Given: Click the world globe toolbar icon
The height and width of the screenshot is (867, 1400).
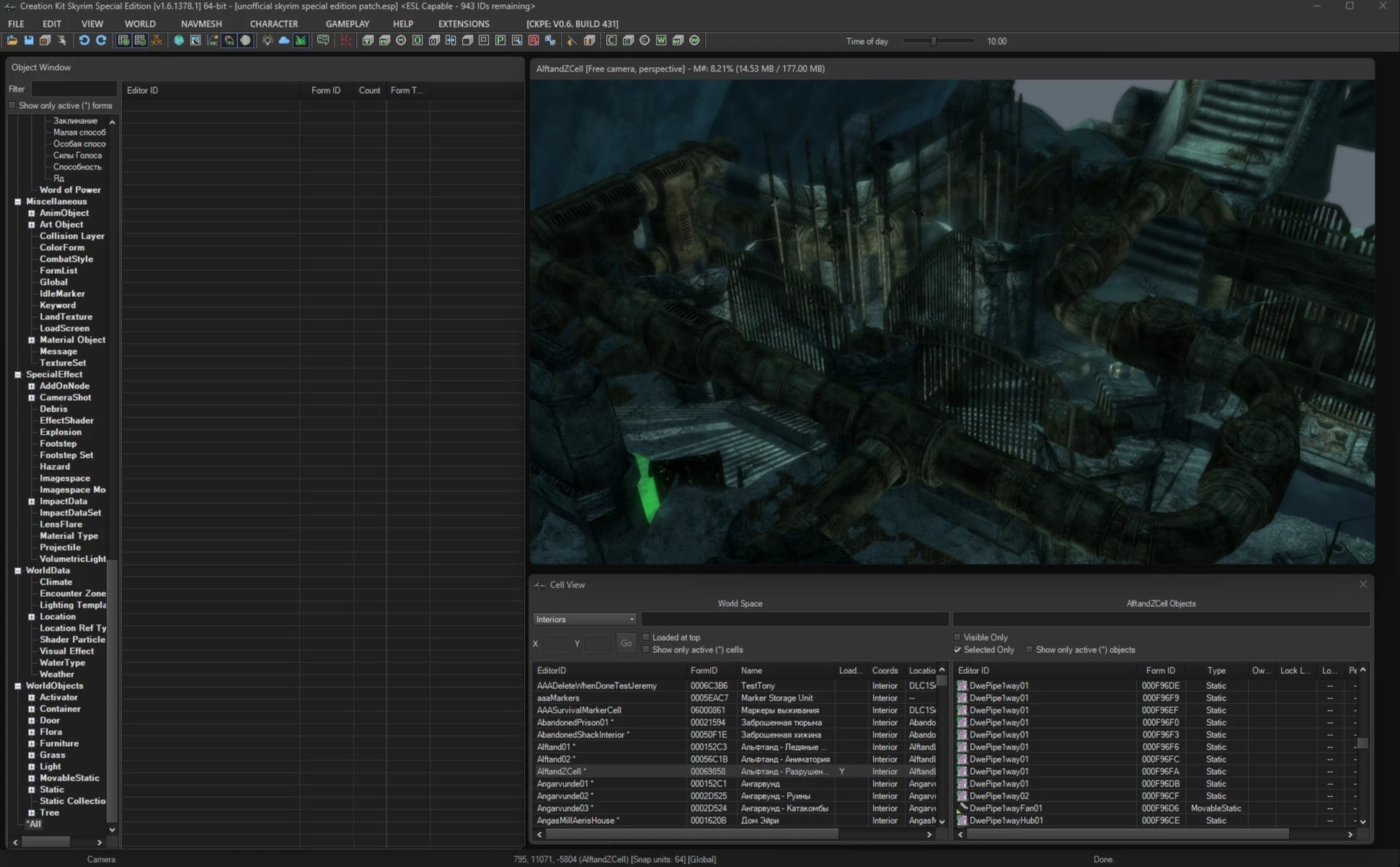Looking at the screenshot, I should coord(179,41).
